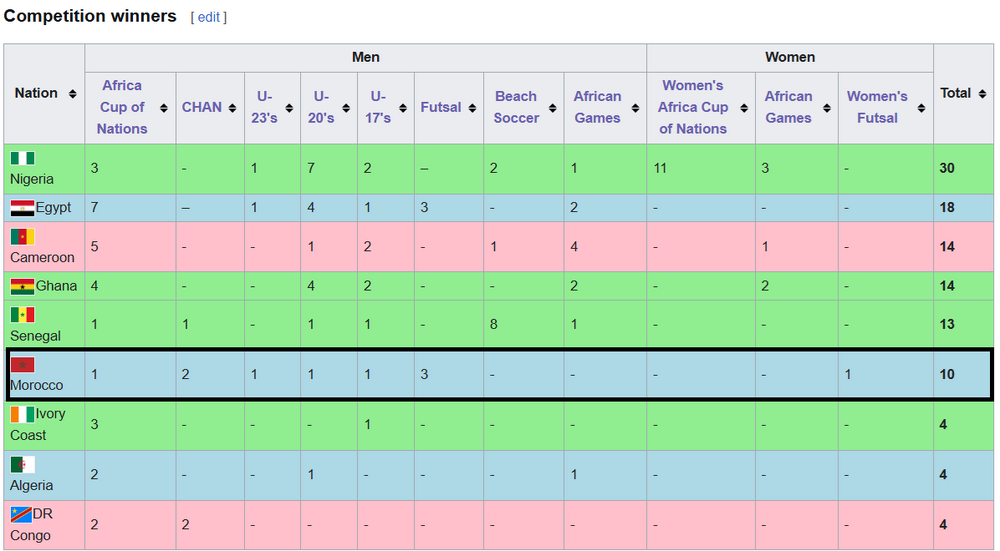The width and height of the screenshot is (1000, 551).
Task: Click the Competition winners heading
Action: [90, 16]
